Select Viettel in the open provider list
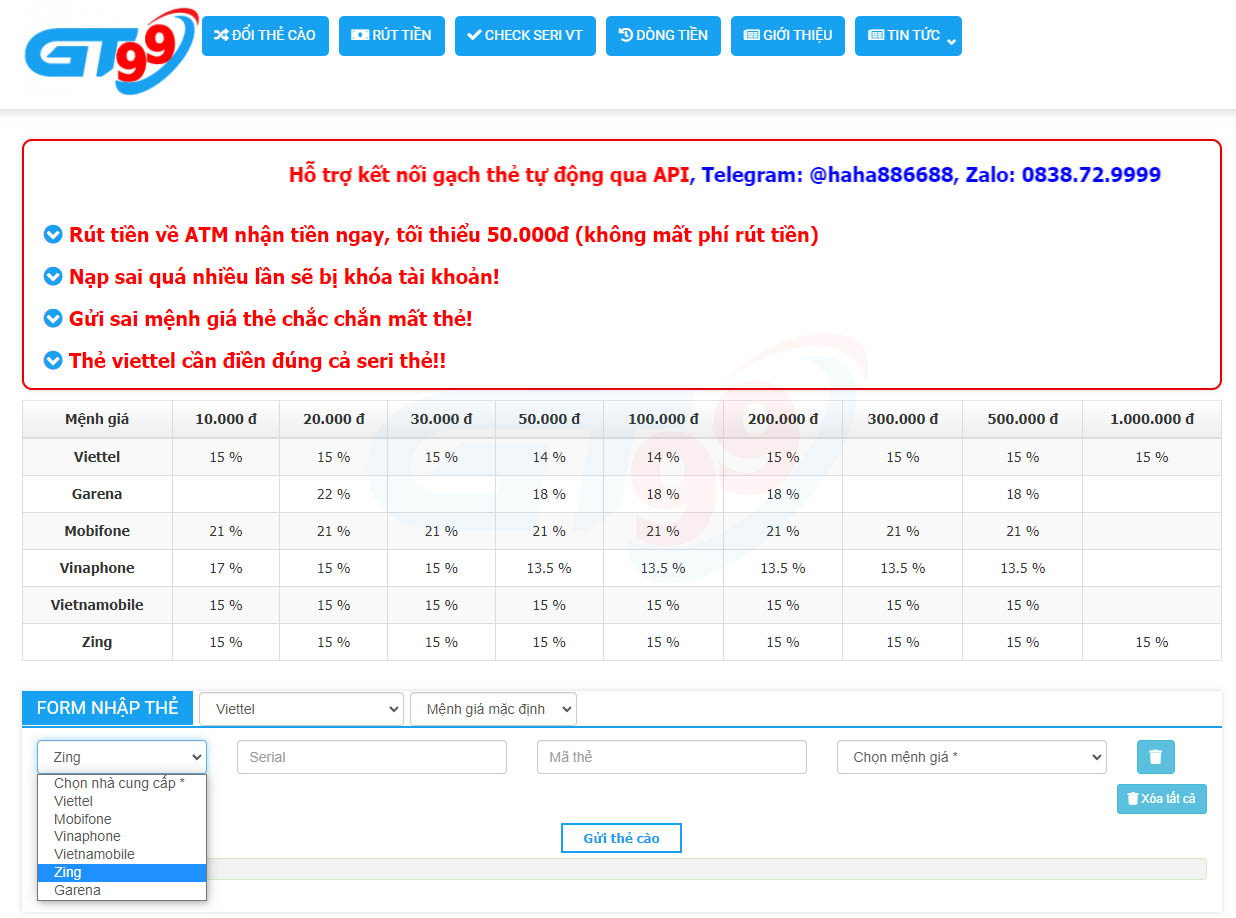This screenshot has height=918, width=1236. [122, 801]
